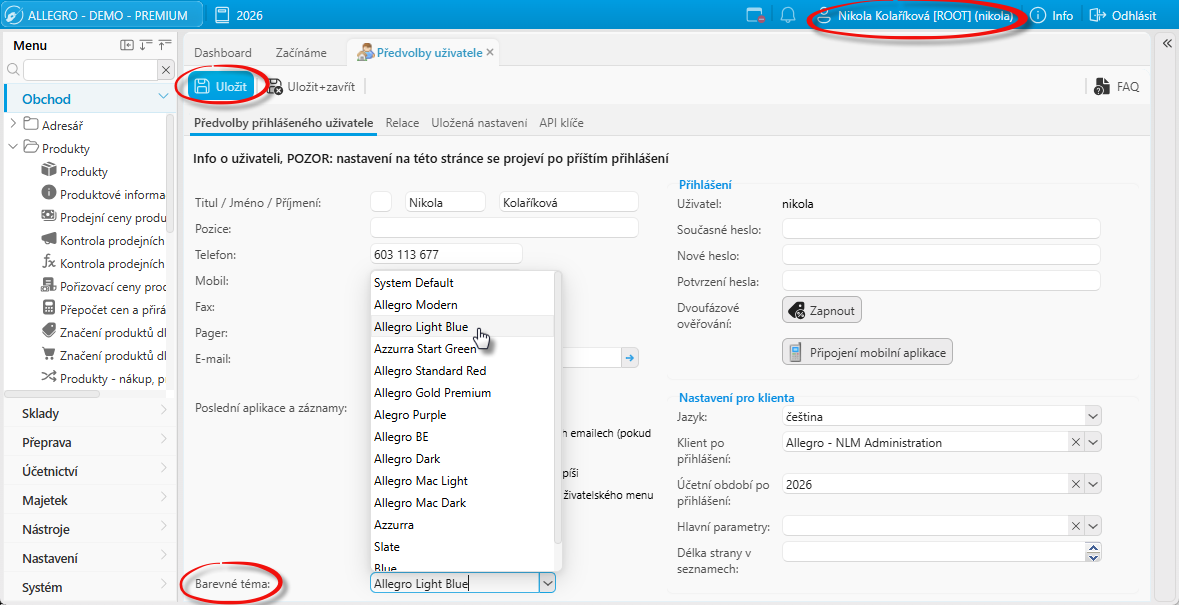This screenshot has height=605, width=1179.
Task: Open the Dashboard tab
Action: click(x=223, y=53)
